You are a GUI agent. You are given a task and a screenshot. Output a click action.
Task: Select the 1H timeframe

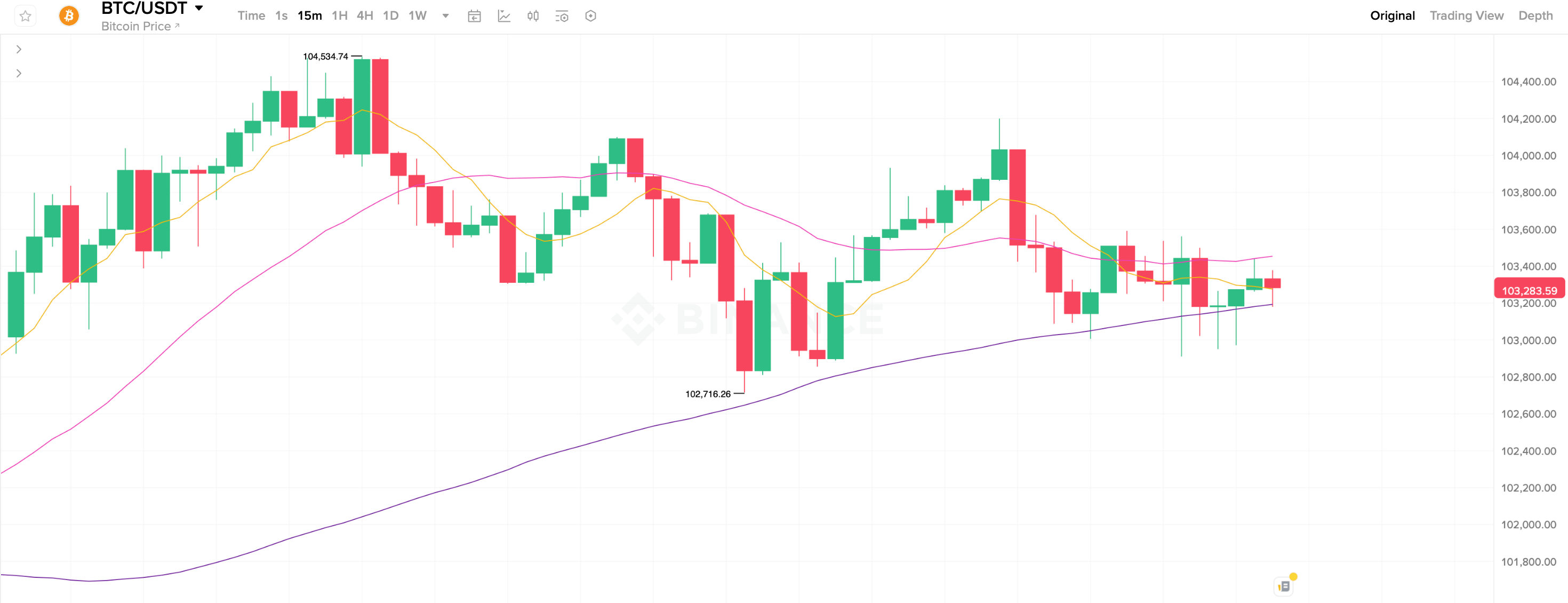[x=339, y=16]
